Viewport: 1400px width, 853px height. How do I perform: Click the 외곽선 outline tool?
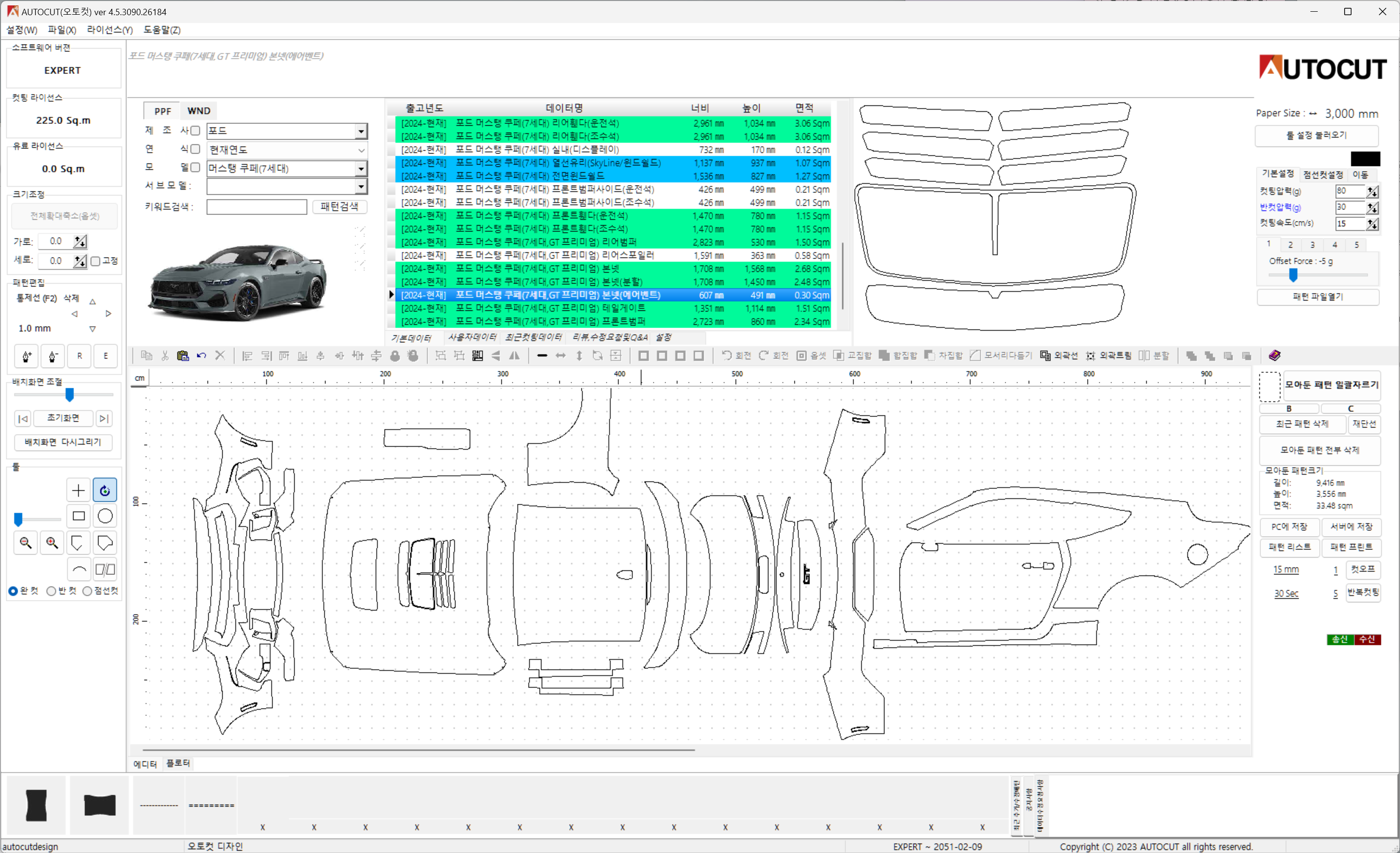tap(1059, 356)
